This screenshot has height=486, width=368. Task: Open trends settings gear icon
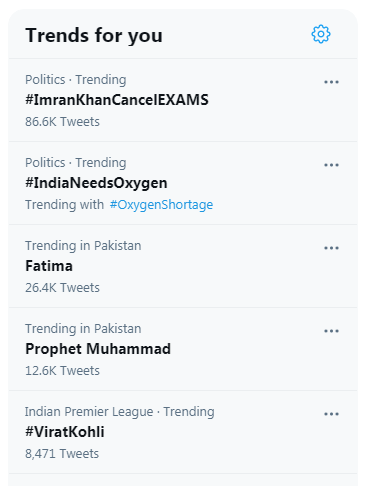(321, 34)
